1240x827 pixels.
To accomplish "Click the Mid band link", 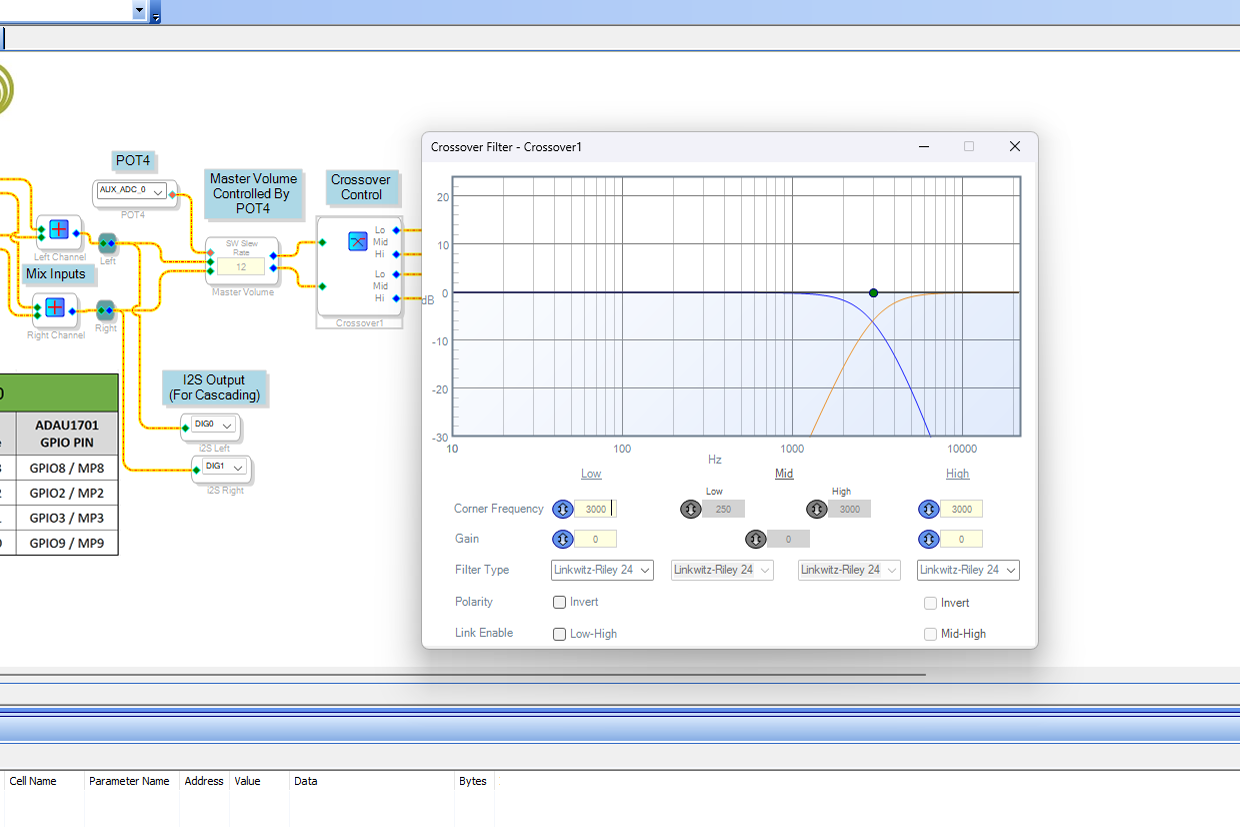I will [784, 474].
